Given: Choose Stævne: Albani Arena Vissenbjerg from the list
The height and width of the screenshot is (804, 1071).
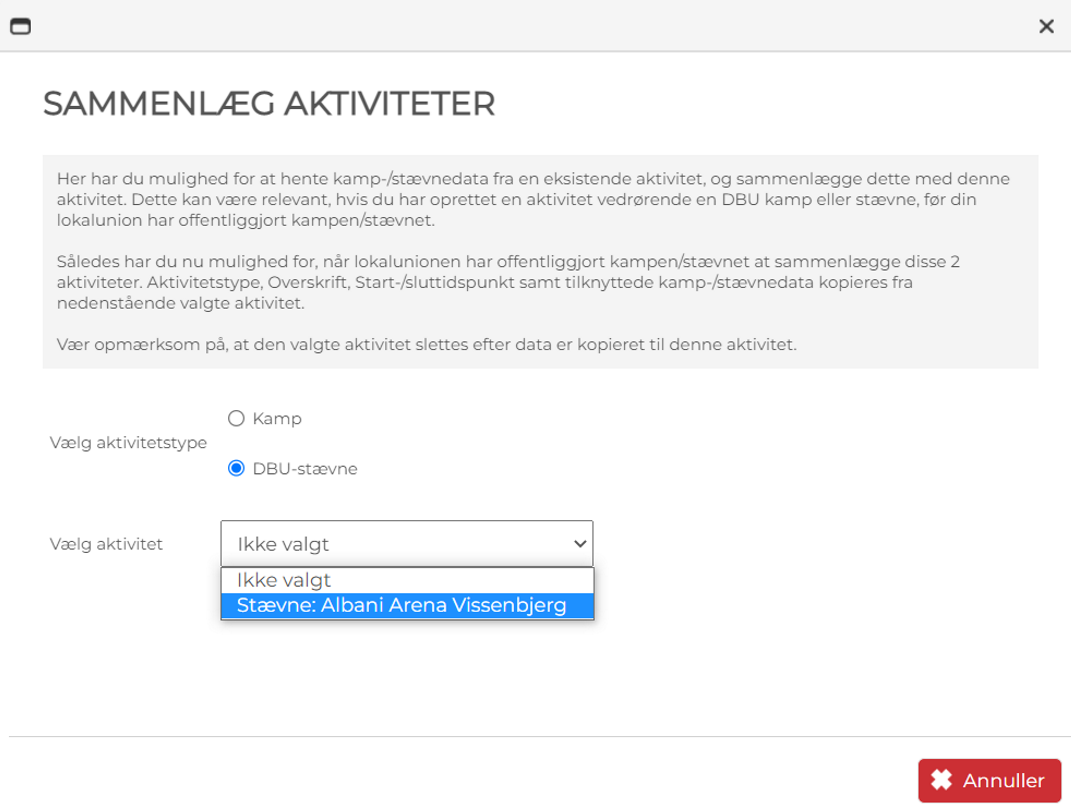Looking at the screenshot, I should click(407, 605).
